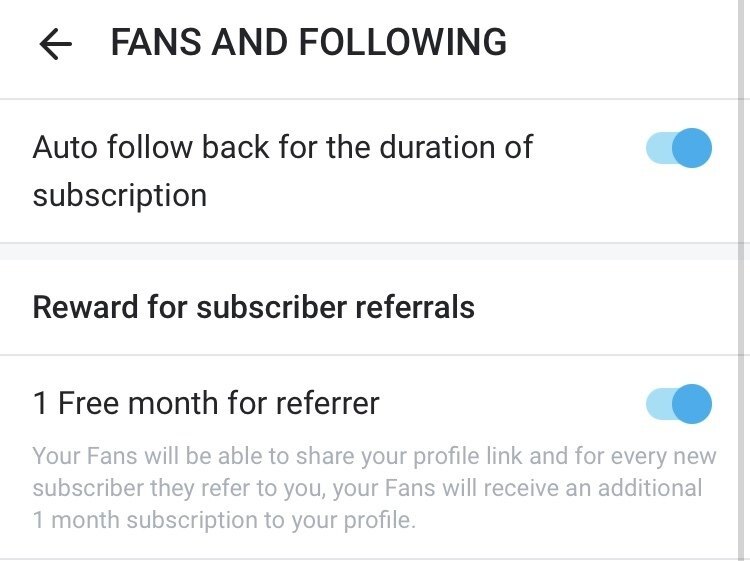This screenshot has height=561, width=750.
Task: Click the vertical scrollbar at the right edge
Action: coord(744,280)
